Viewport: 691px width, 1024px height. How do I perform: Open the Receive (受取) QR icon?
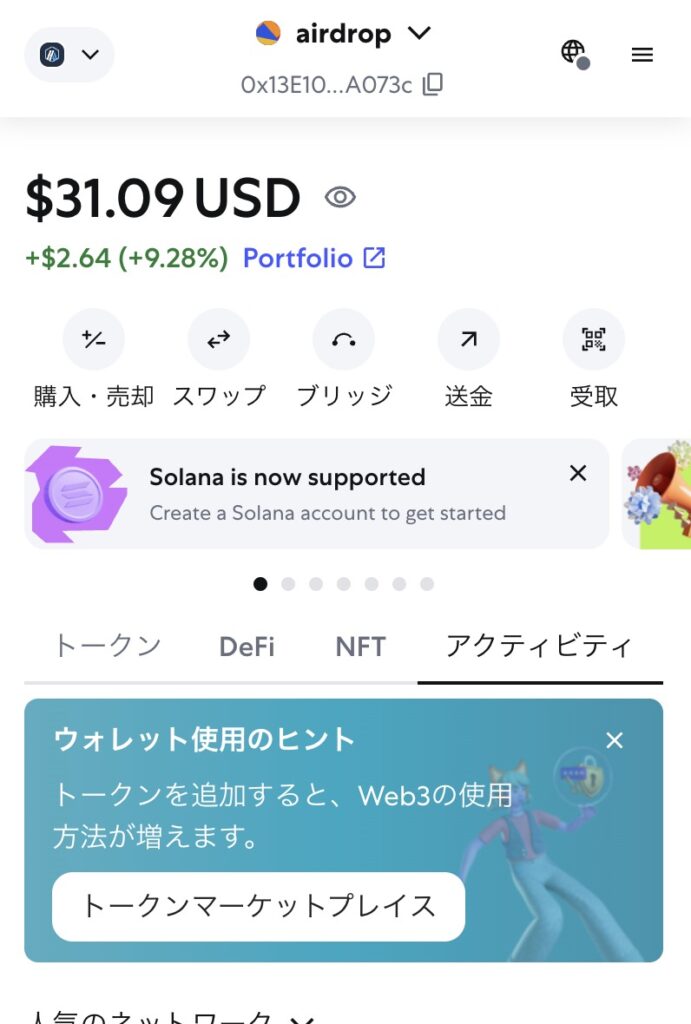click(x=593, y=340)
